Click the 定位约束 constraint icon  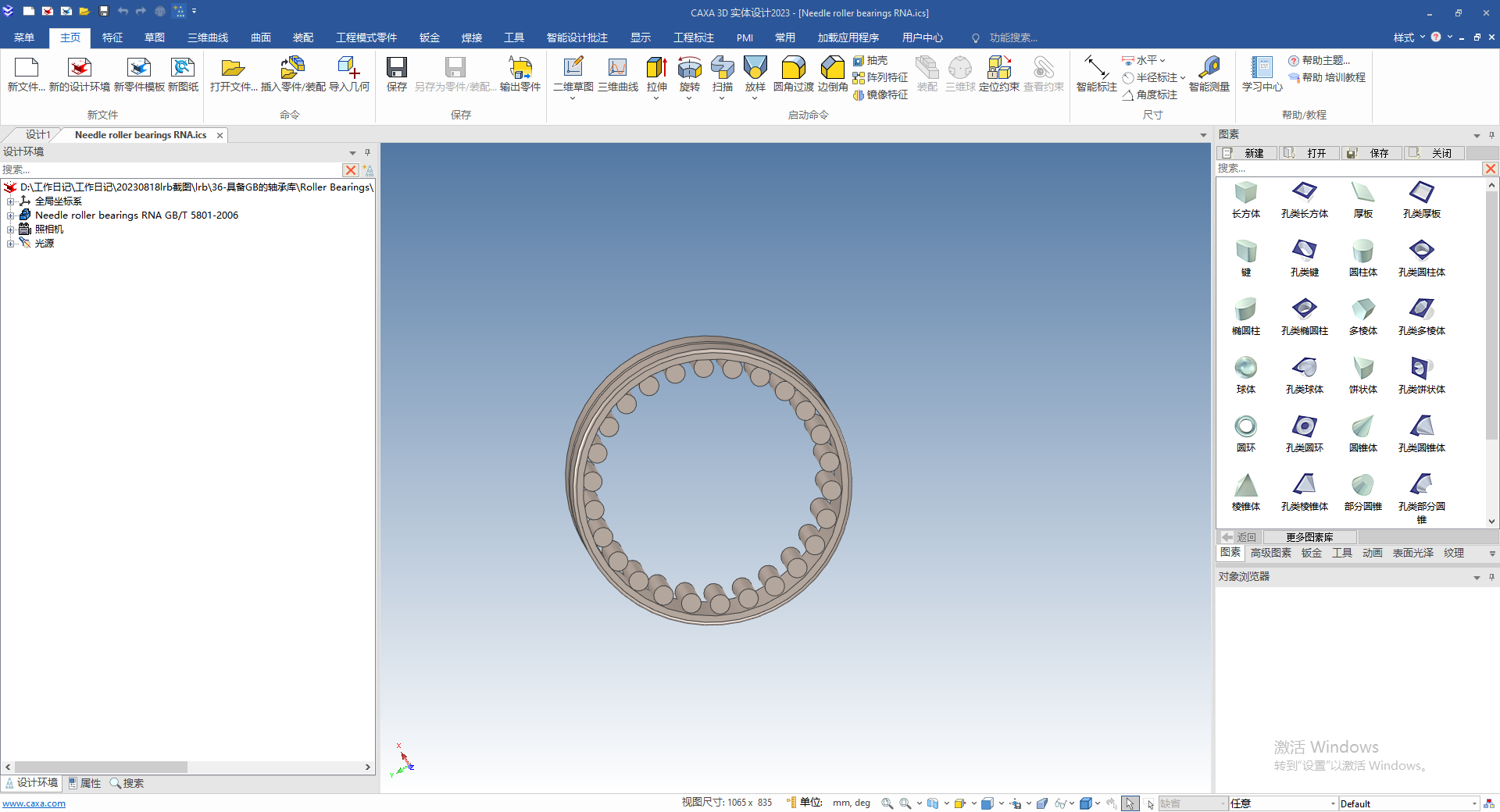tap(998, 69)
